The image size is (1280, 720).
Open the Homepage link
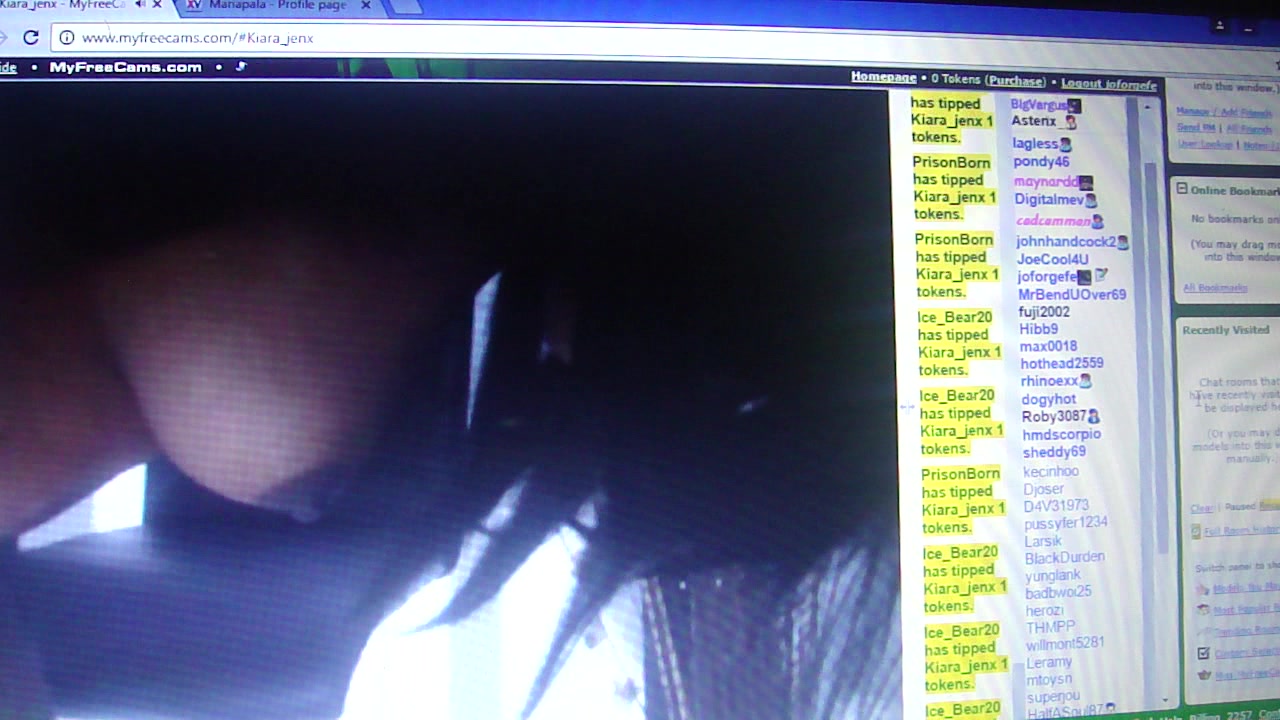click(x=883, y=77)
